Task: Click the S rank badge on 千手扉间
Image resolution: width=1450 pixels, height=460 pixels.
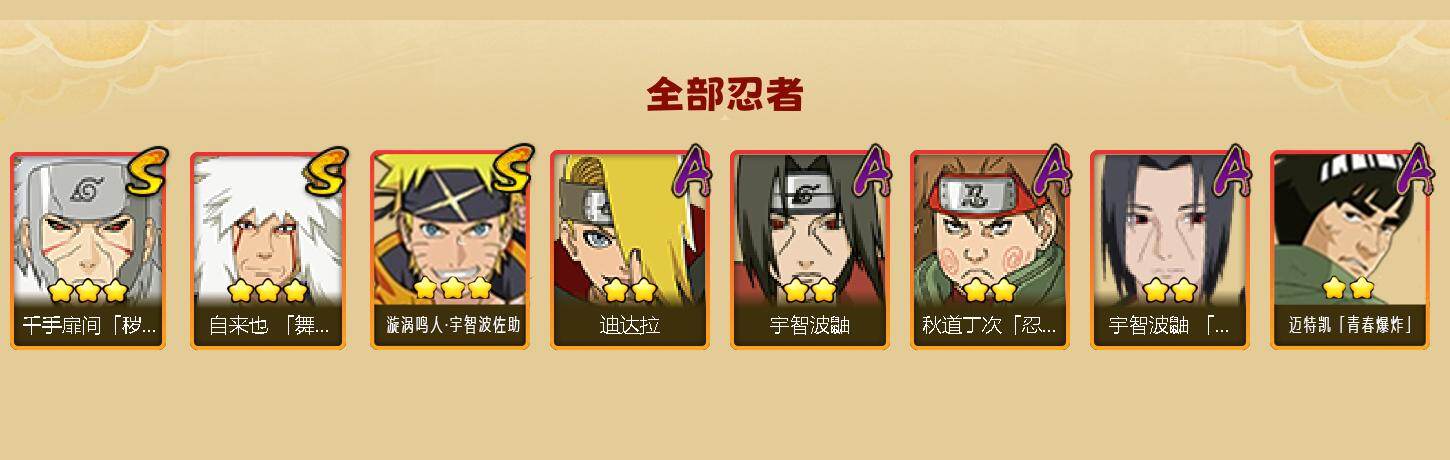Action: click(x=145, y=170)
